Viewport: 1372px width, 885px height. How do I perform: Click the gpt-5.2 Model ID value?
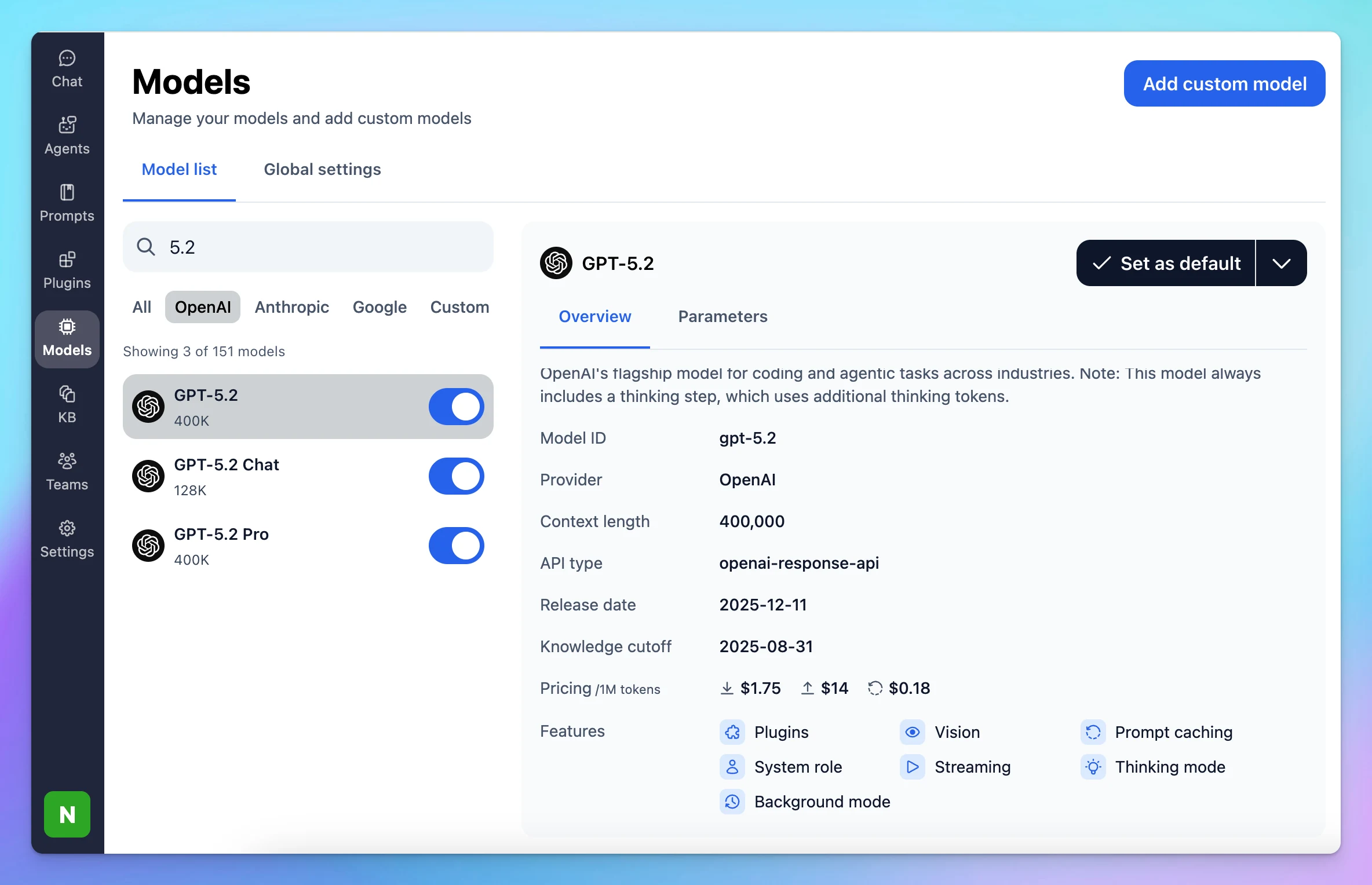tap(747, 438)
